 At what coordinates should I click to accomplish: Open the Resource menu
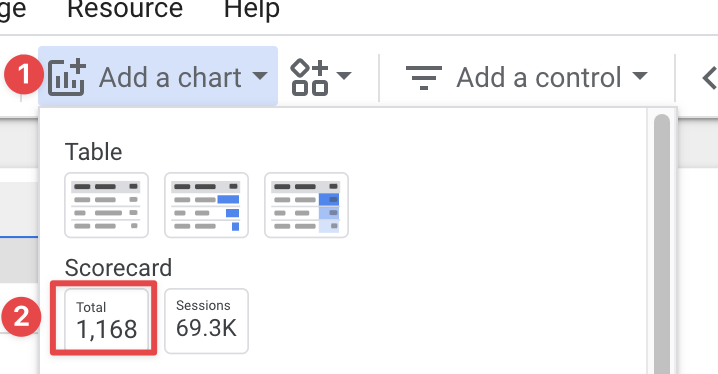pos(125,9)
